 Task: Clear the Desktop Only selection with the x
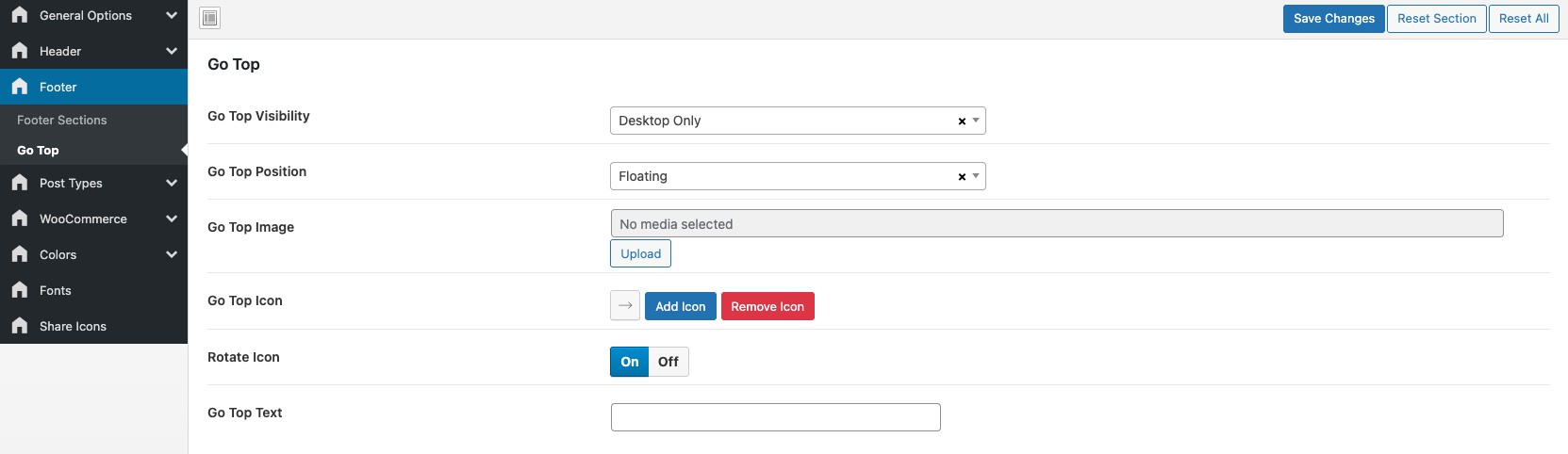click(962, 122)
